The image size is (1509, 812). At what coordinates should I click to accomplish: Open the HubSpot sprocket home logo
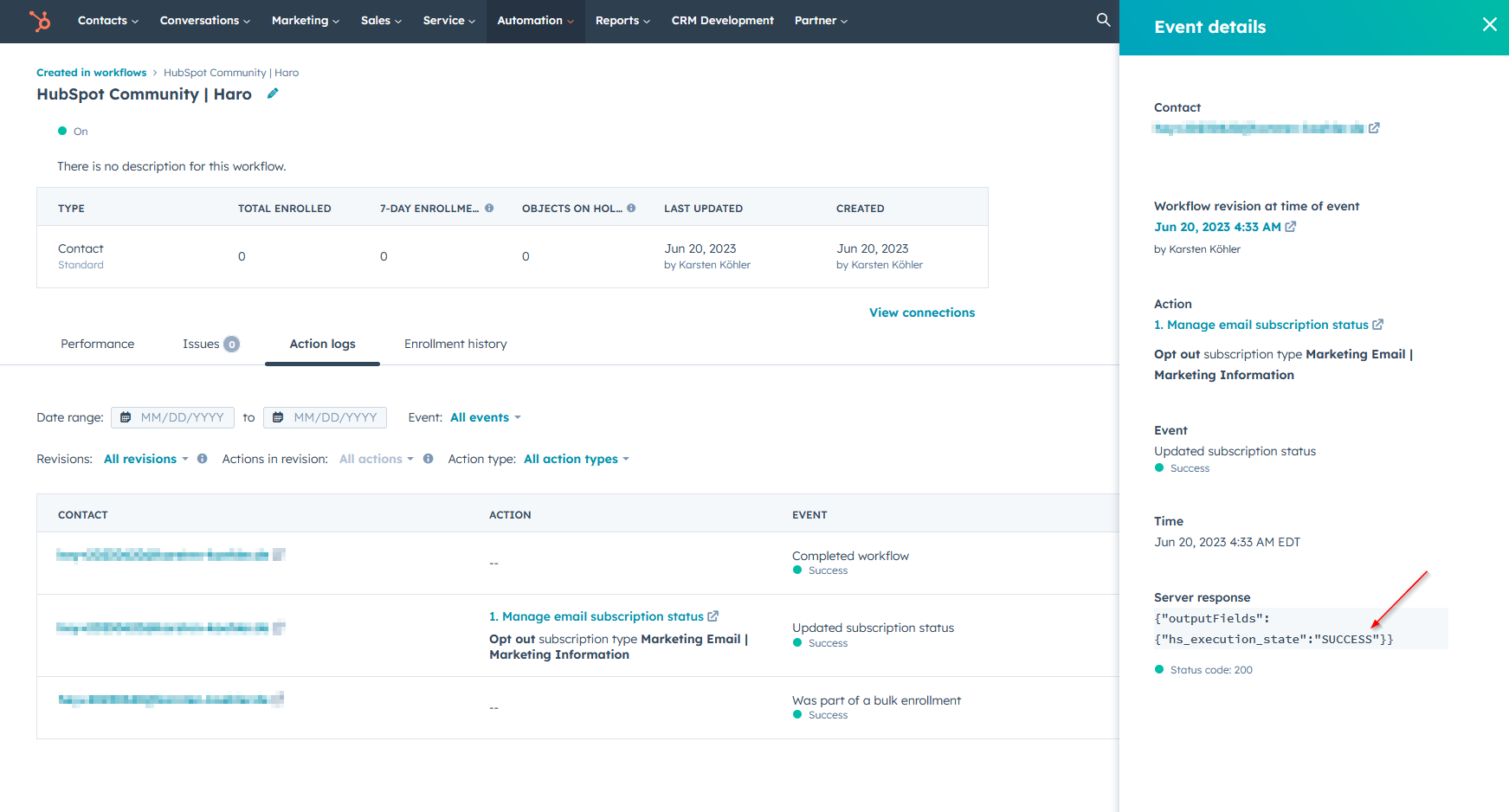40,21
